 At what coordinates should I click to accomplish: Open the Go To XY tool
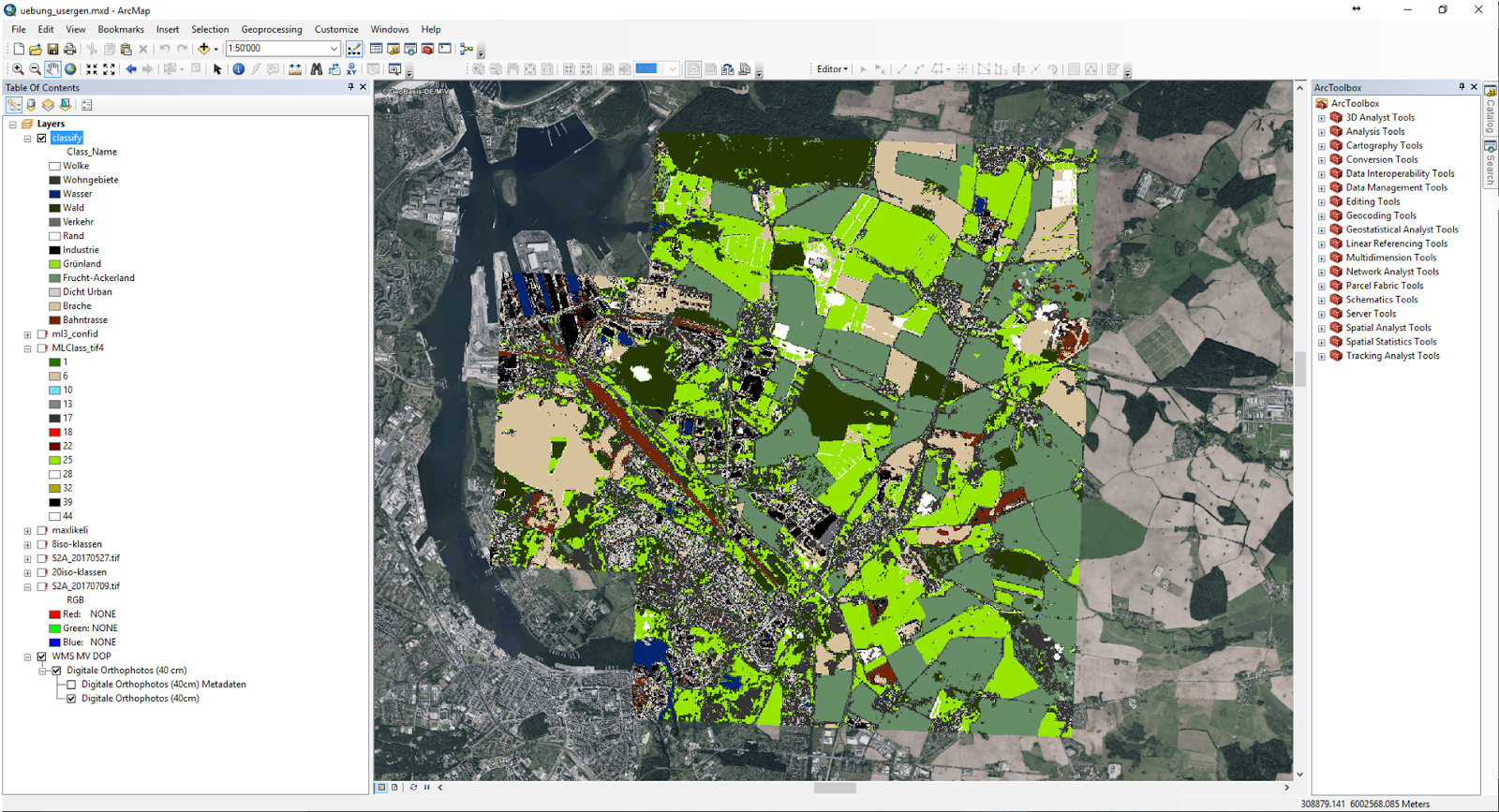point(351,69)
